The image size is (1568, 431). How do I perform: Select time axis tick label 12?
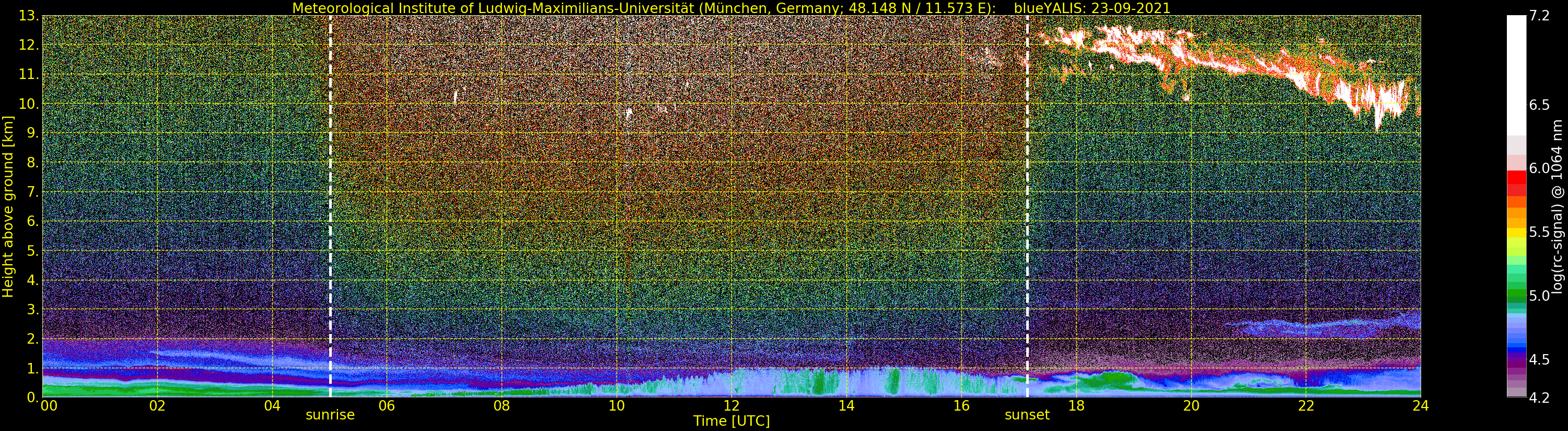point(731,405)
